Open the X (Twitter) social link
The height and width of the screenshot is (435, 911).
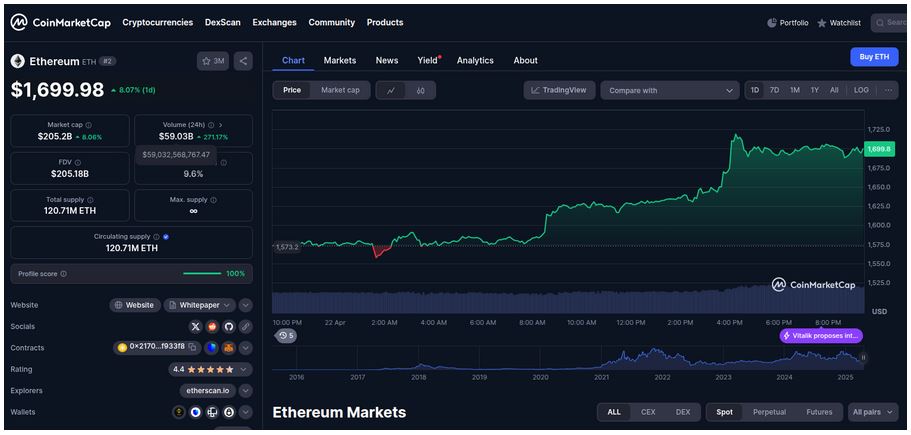pos(196,326)
